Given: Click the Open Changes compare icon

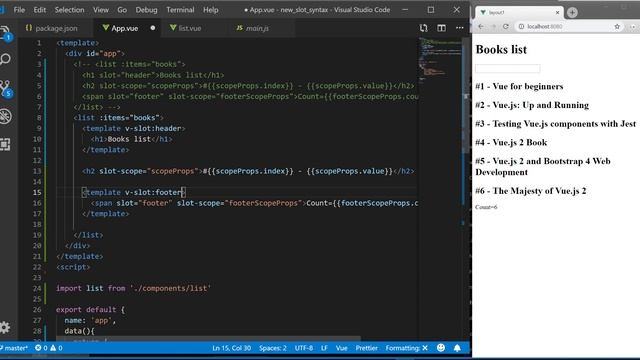Looking at the screenshot, I should 423,28.
